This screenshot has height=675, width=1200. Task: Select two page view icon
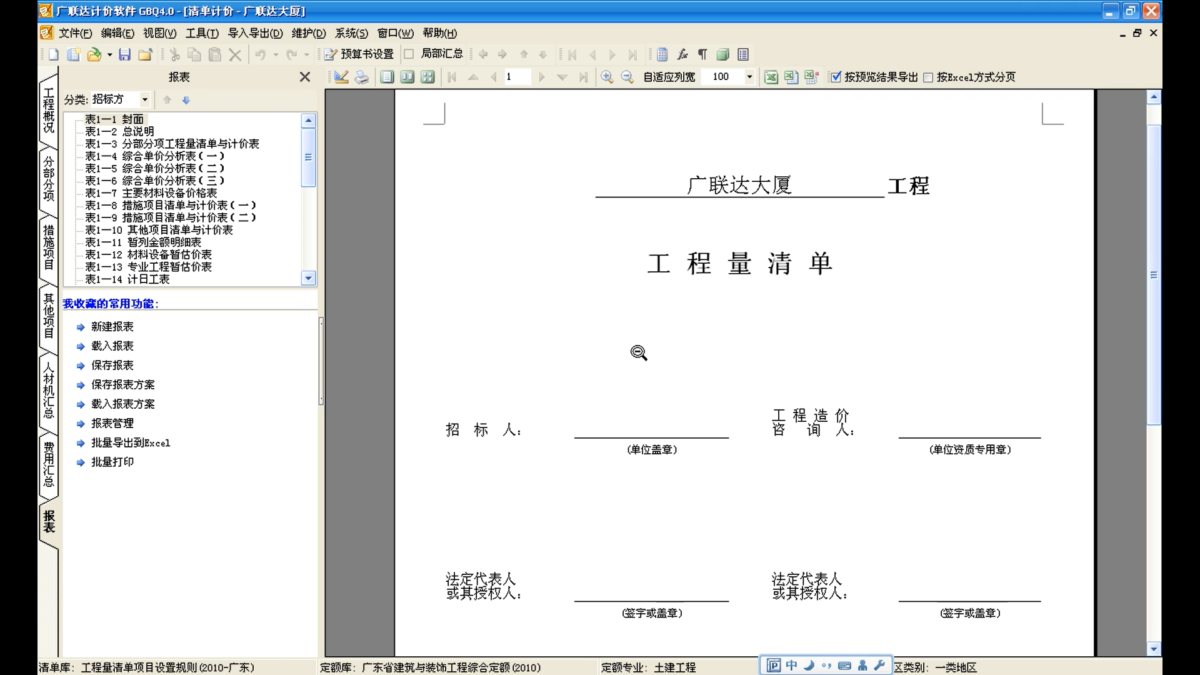407,77
